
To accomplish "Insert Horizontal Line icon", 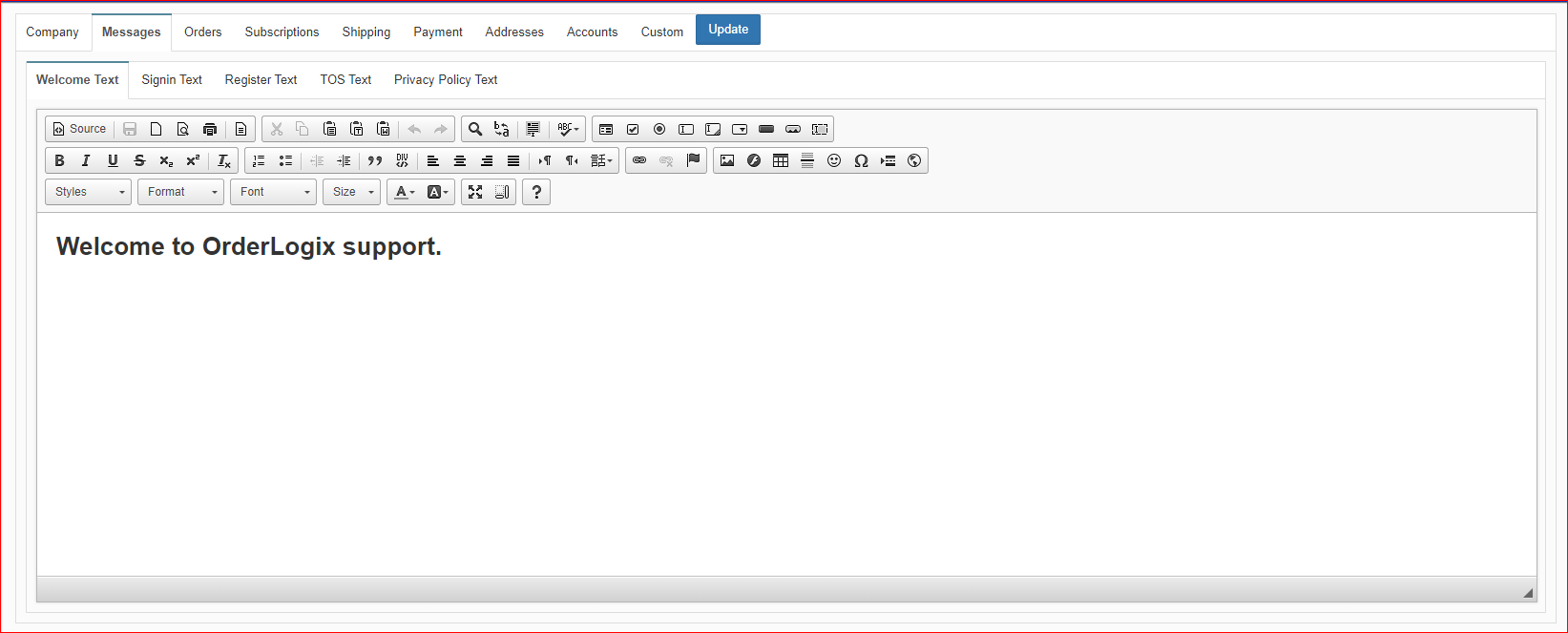I will pos(807,160).
